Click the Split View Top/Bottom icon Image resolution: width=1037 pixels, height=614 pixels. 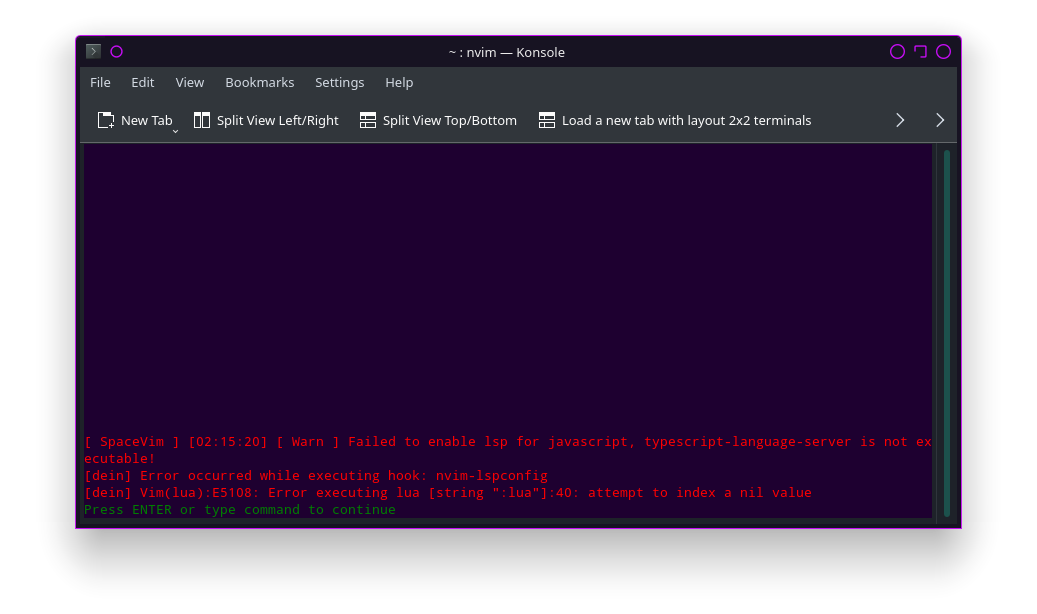368,120
